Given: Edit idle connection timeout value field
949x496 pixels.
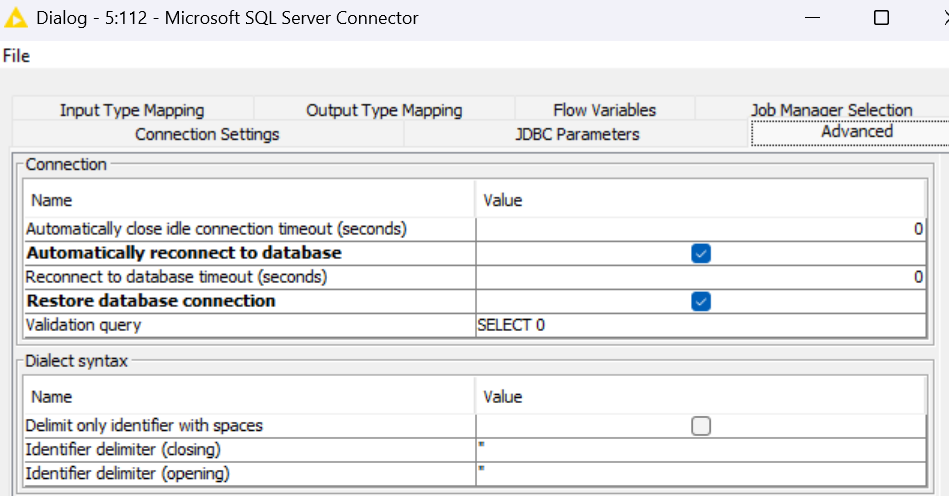Looking at the screenshot, I should pos(701,229).
